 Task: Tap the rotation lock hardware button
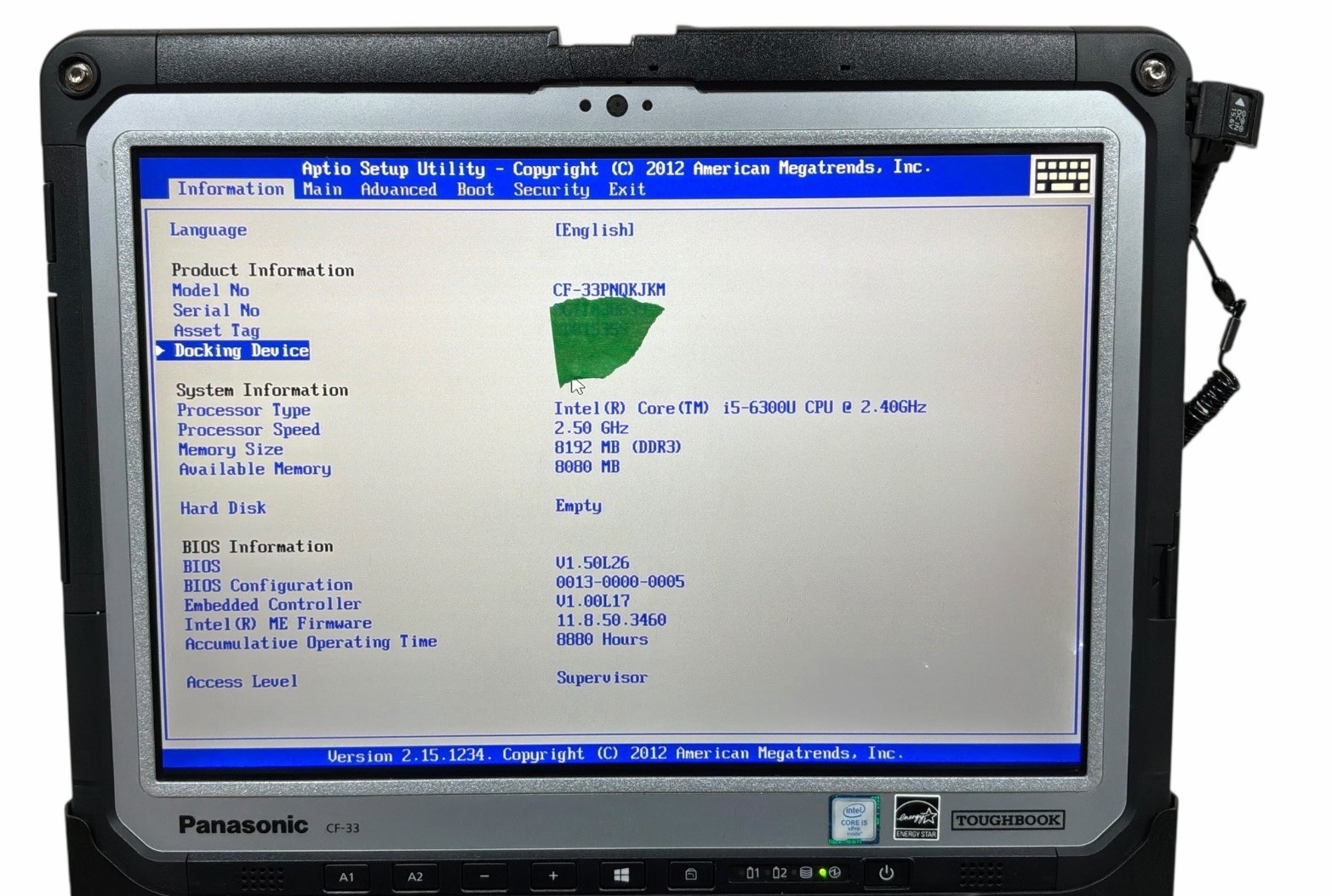pos(691,875)
